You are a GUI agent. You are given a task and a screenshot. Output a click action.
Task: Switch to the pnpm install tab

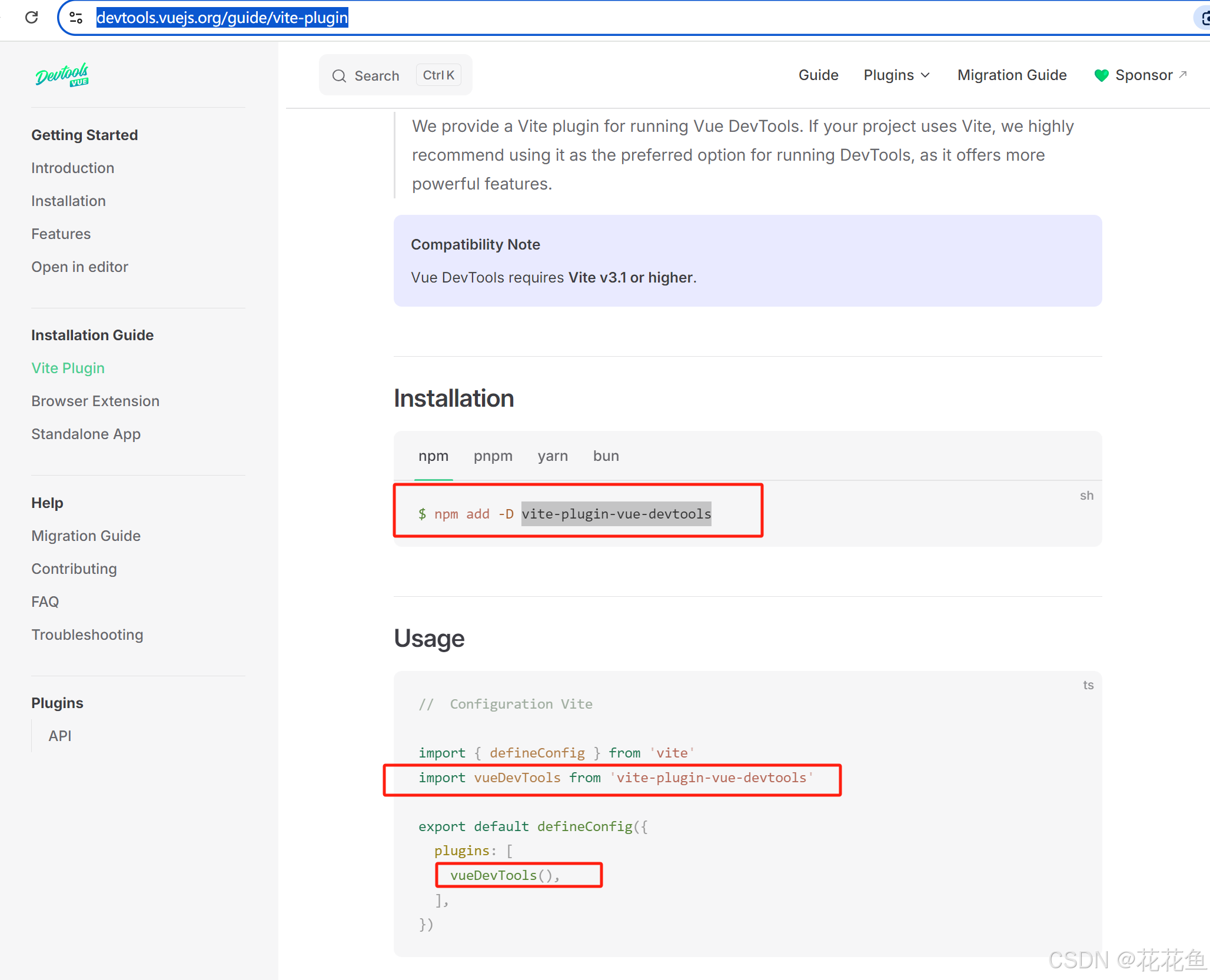tap(493, 456)
